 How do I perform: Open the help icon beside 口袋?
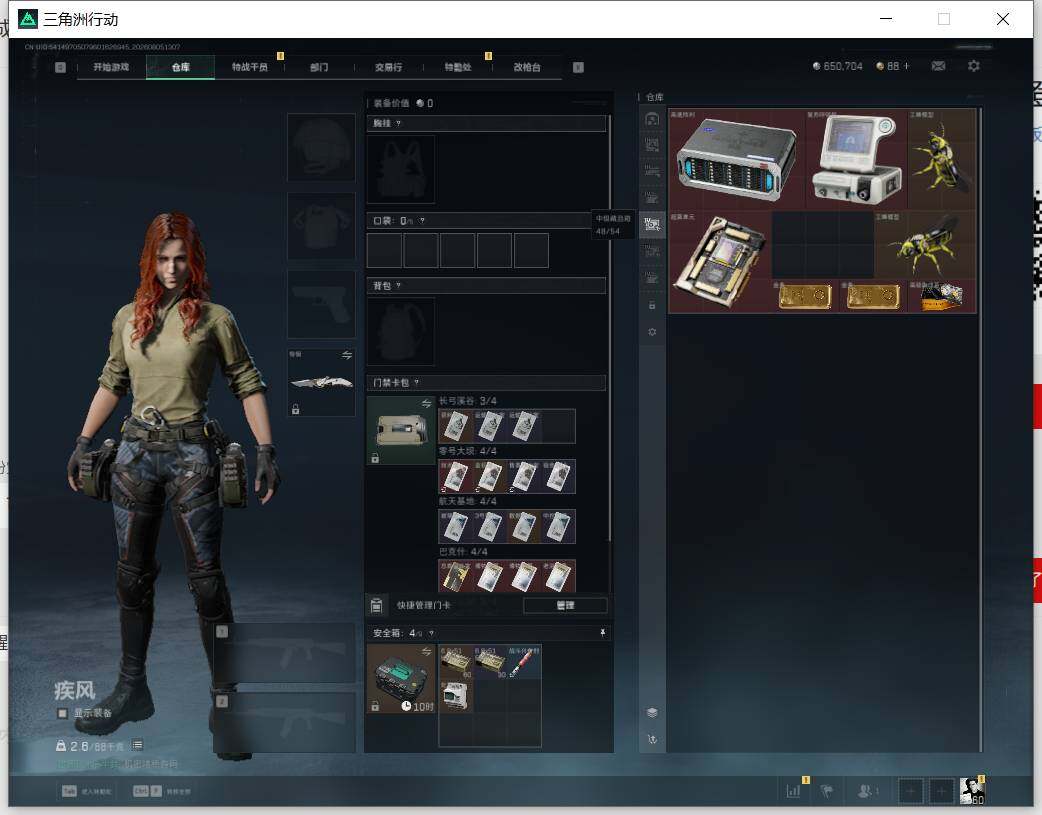(x=422, y=221)
